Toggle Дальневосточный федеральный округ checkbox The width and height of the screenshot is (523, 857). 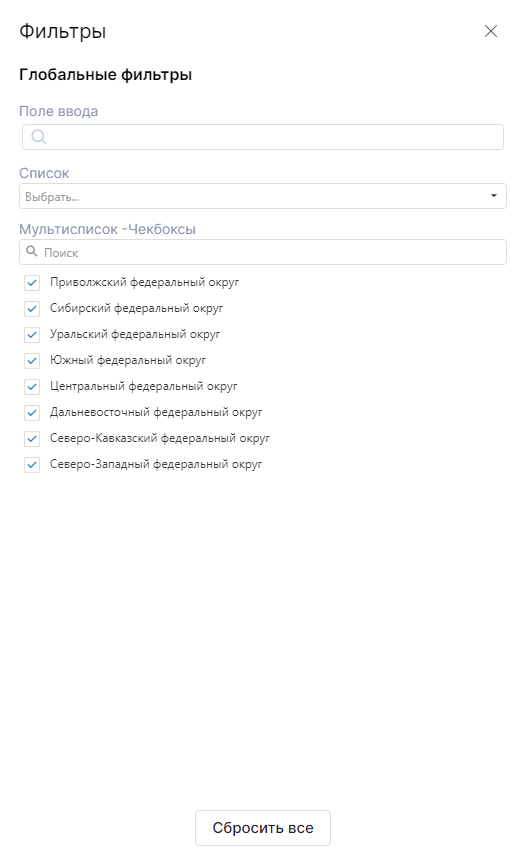32,413
